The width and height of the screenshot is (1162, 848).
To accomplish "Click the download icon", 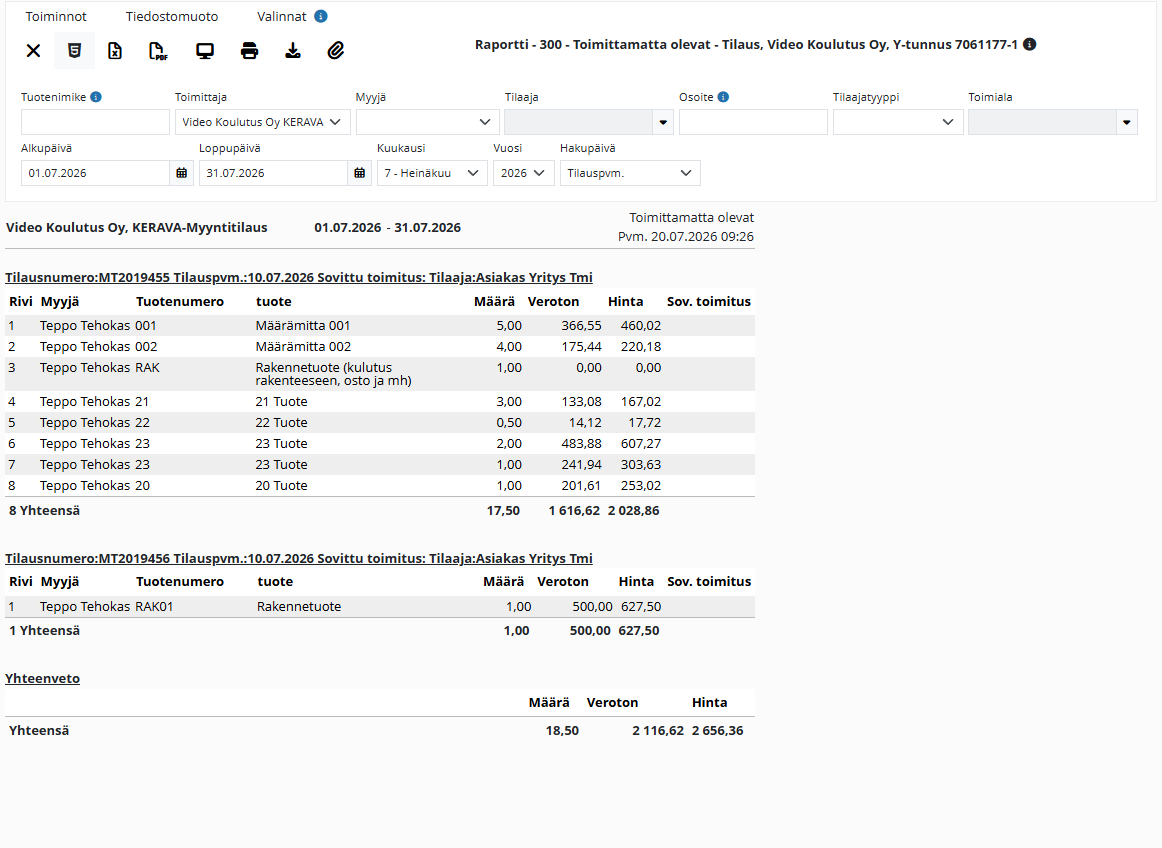I will pos(293,50).
